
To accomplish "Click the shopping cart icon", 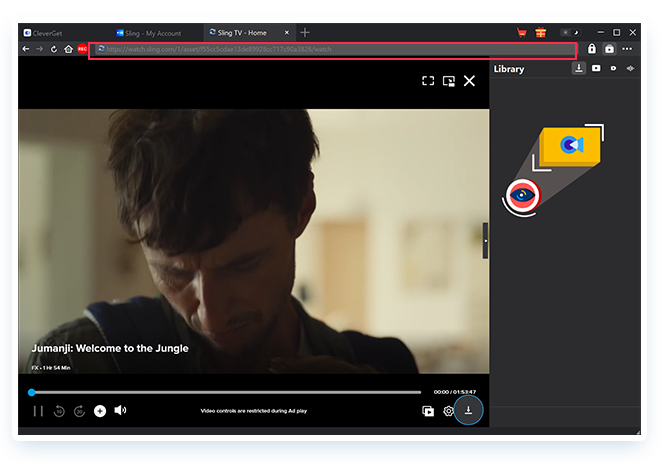I will click(x=522, y=33).
